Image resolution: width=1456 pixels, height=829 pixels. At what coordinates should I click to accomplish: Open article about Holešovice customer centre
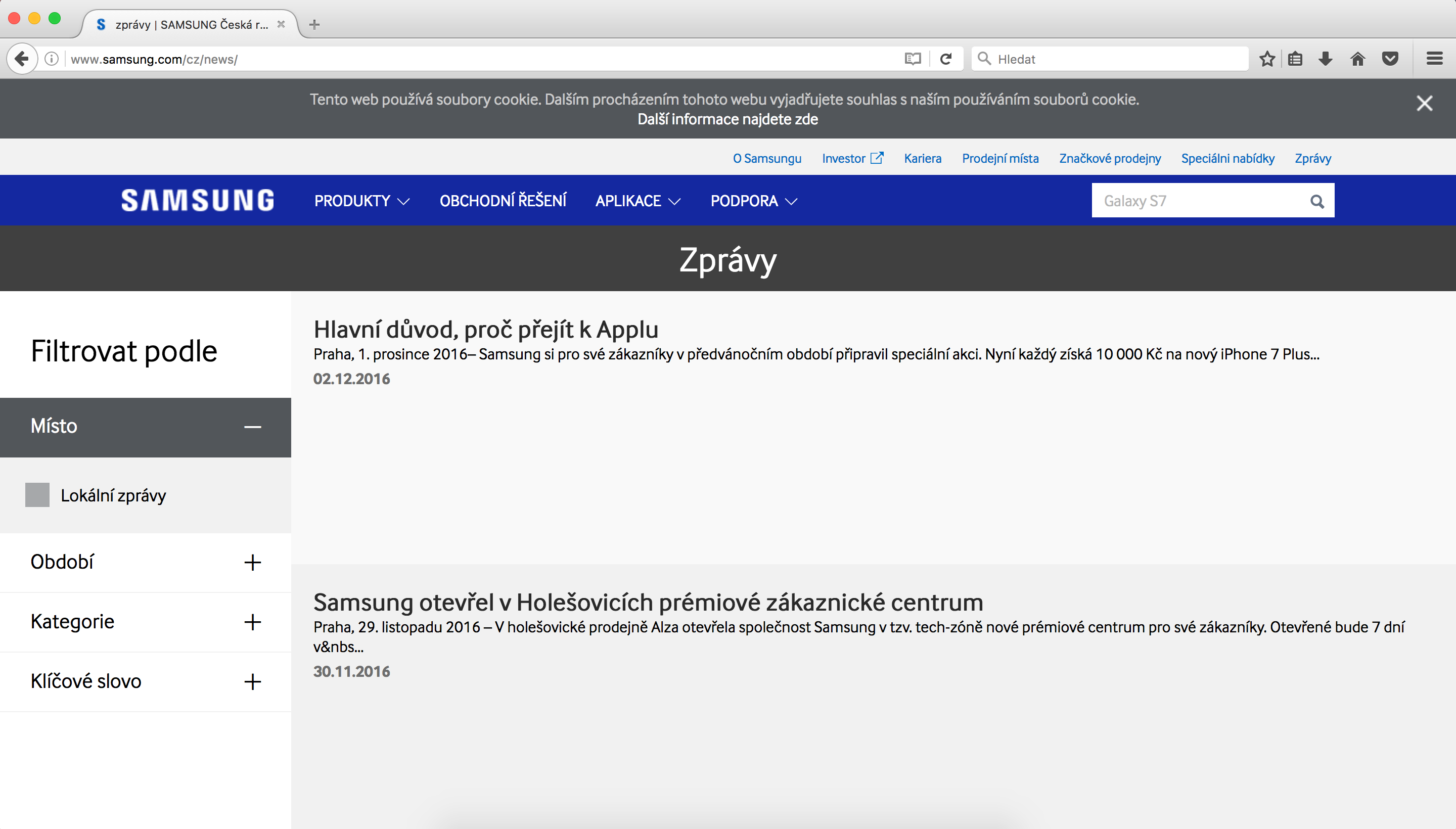pos(648,603)
